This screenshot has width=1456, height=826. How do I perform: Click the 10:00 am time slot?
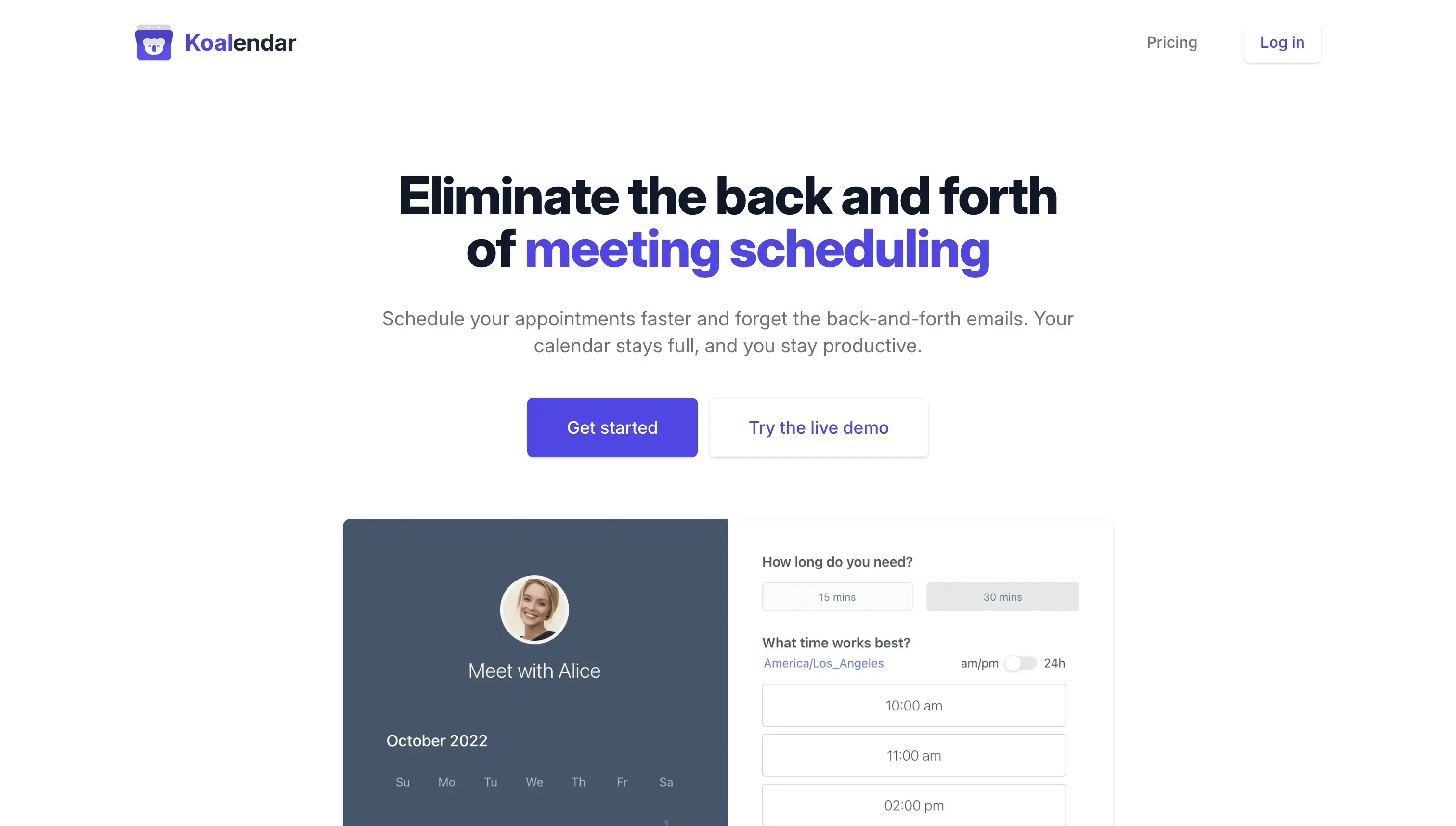coord(913,705)
